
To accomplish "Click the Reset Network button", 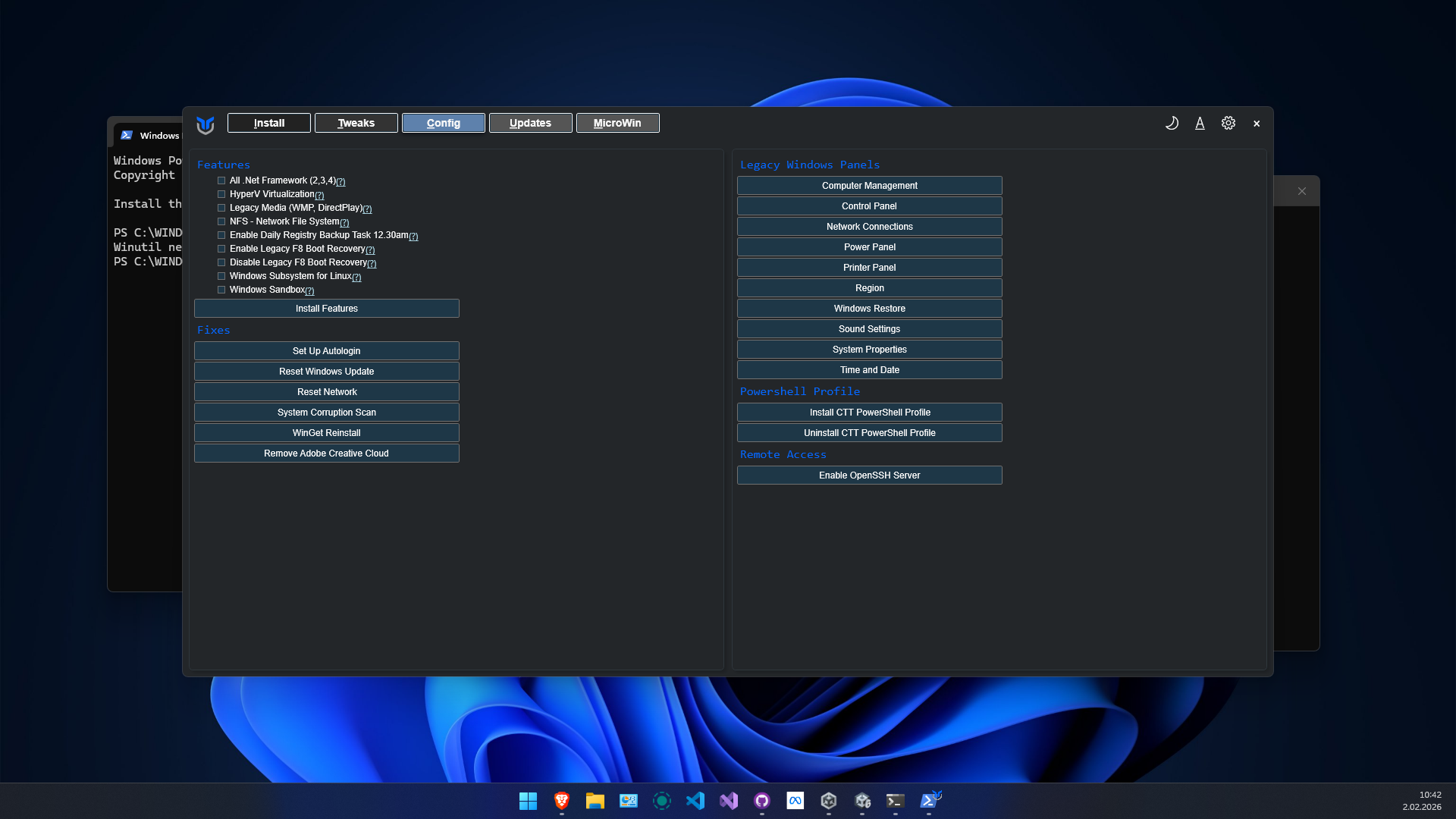I will (327, 392).
